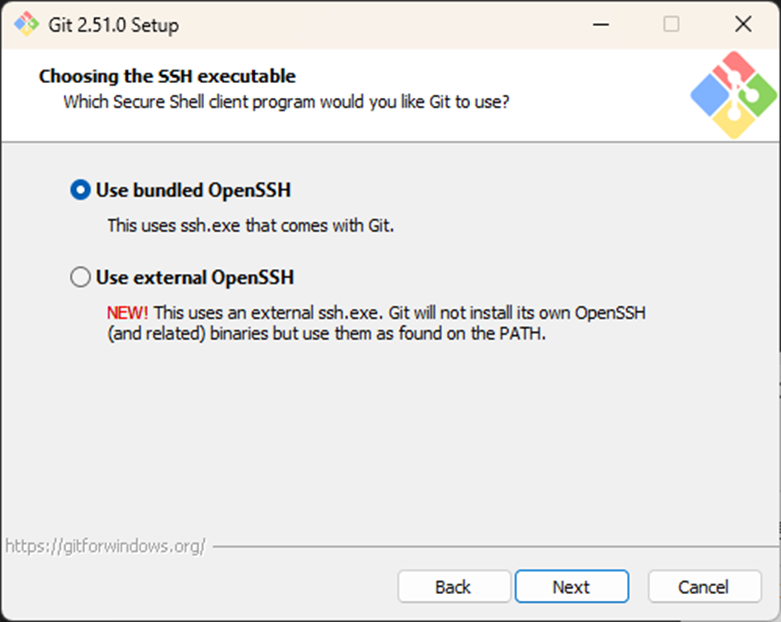Click the "Use external OpenSSH" label text
Screen dimensions: 781x622
tap(194, 278)
